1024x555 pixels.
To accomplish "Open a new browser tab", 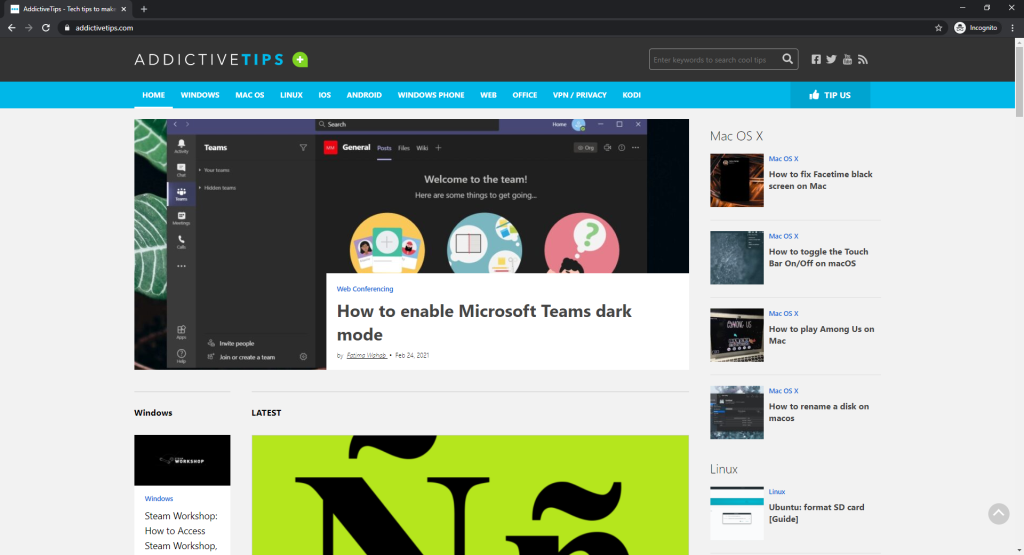I will click(144, 9).
